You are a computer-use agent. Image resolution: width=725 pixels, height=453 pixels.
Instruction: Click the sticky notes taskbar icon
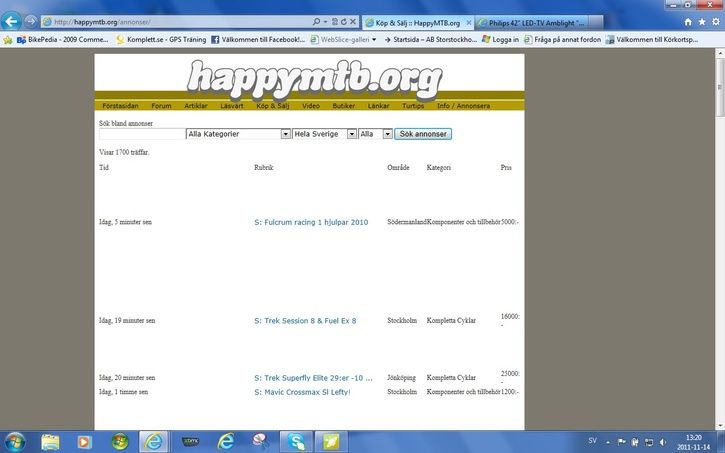click(330, 441)
